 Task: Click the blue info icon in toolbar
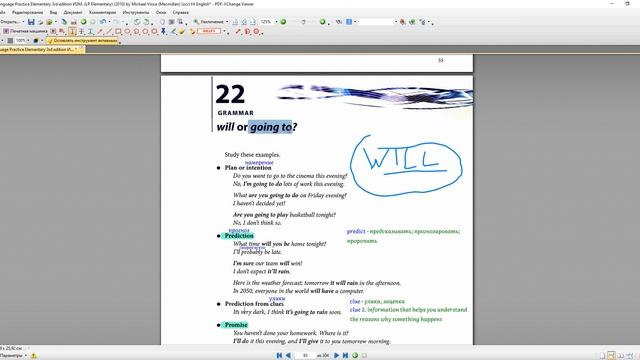[x=349, y=22]
